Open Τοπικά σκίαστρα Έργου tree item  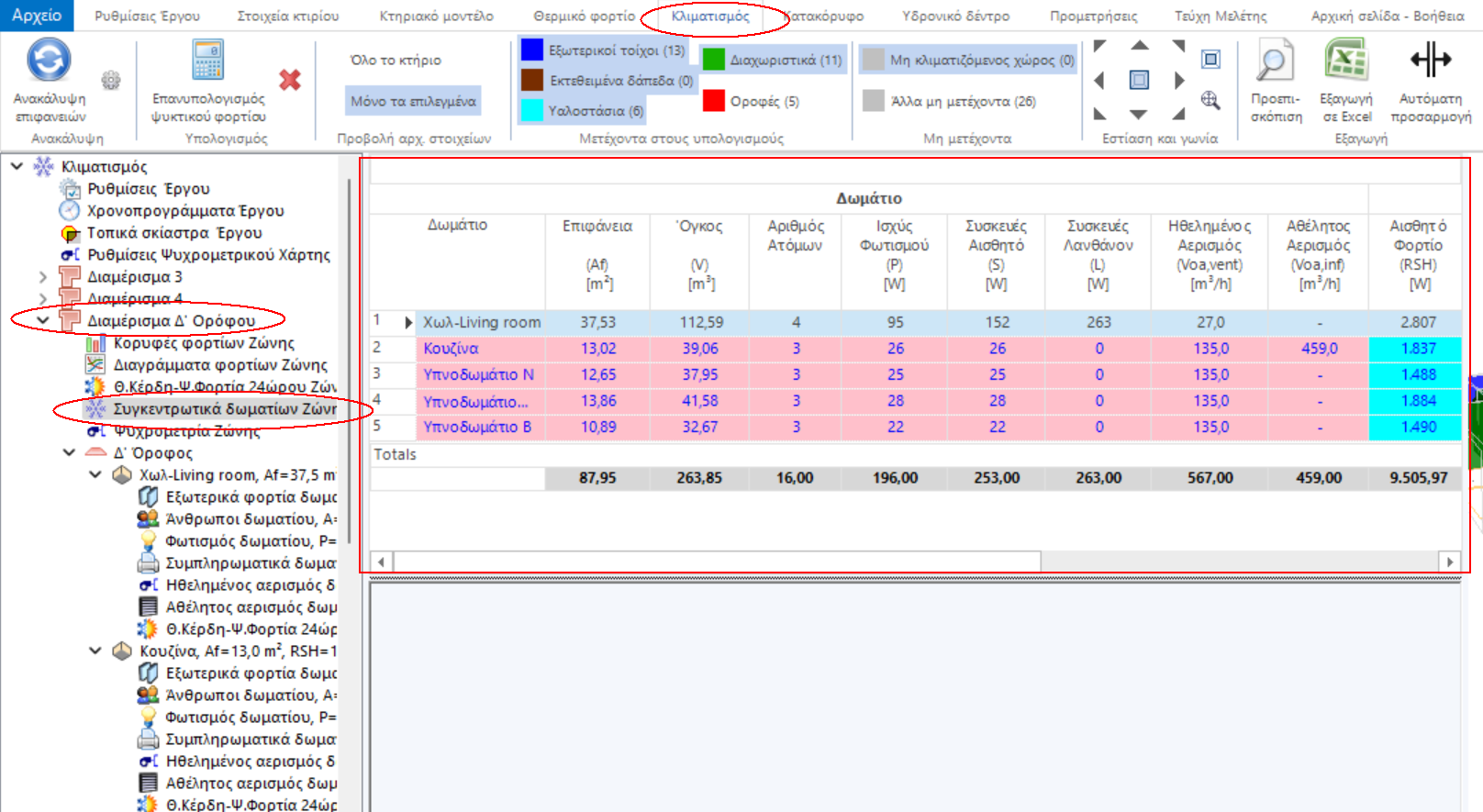(174, 232)
